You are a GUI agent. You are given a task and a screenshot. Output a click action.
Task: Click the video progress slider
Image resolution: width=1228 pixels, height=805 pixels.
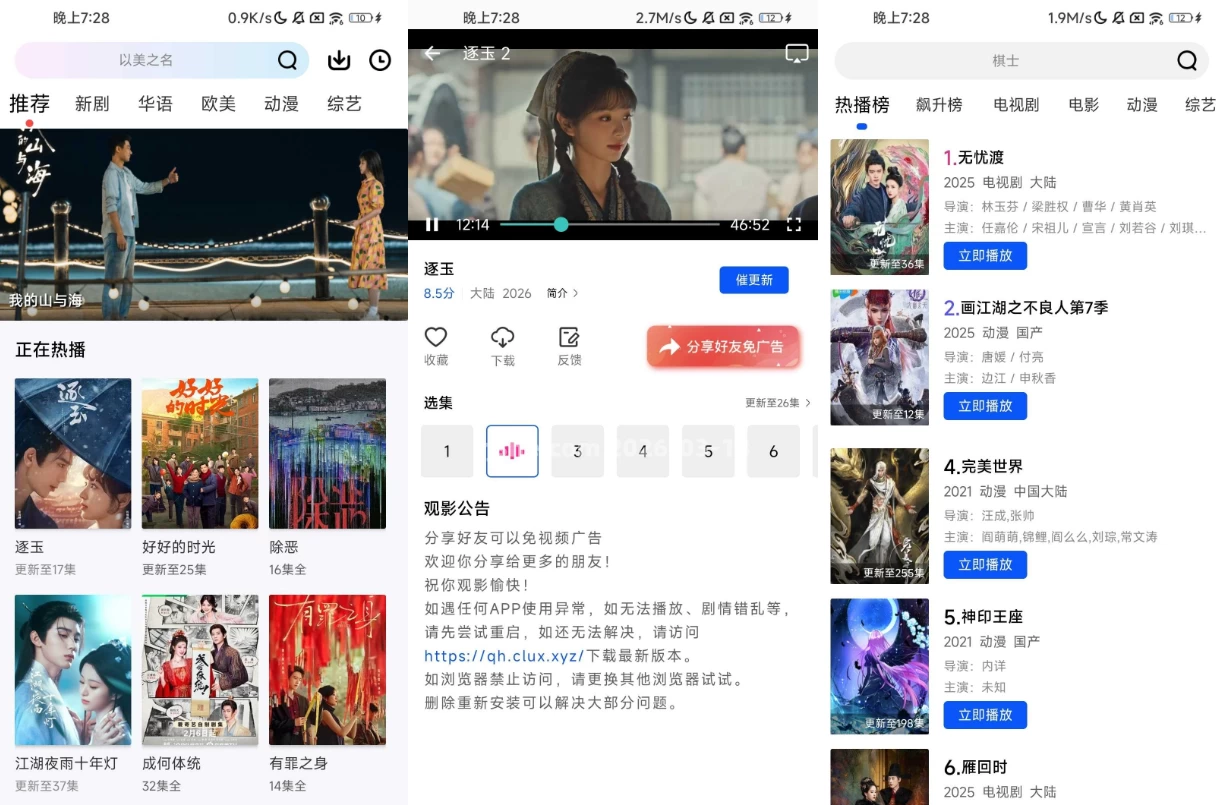click(560, 225)
